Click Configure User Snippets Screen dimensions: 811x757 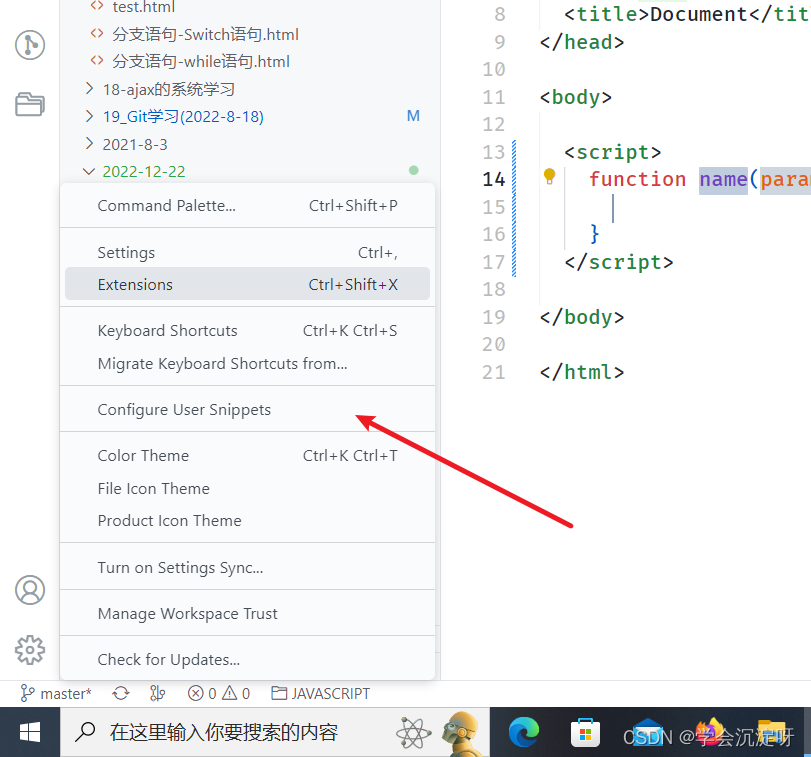pos(247,410)
